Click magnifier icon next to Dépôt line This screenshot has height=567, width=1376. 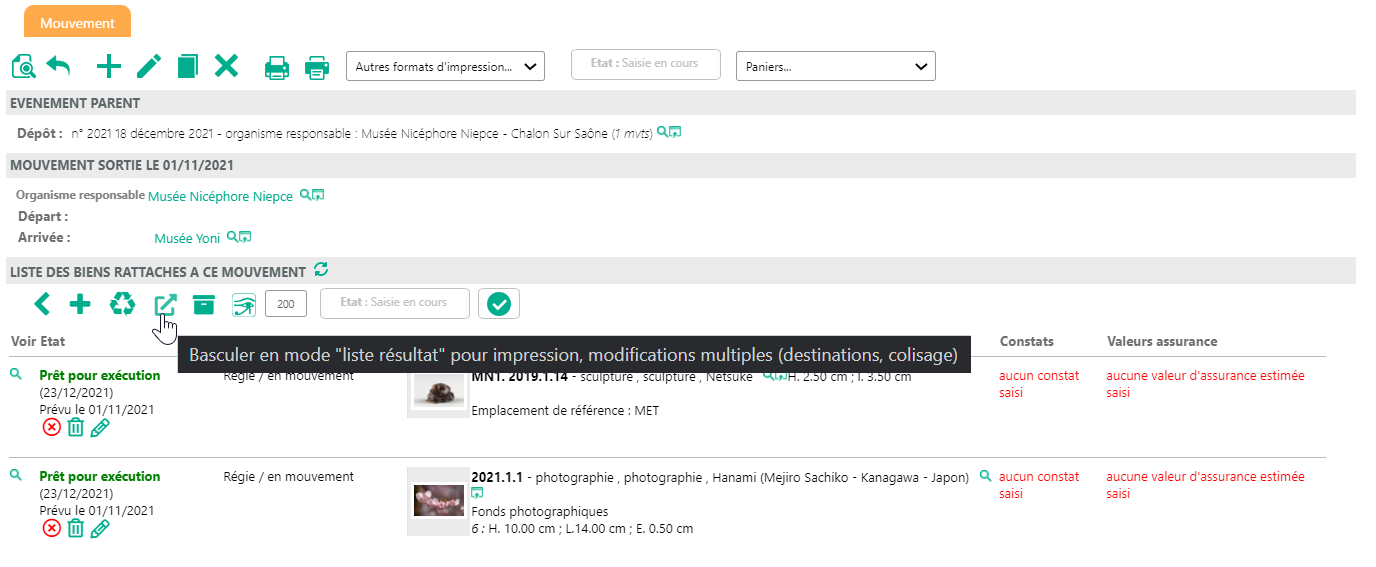coord(662,132)
